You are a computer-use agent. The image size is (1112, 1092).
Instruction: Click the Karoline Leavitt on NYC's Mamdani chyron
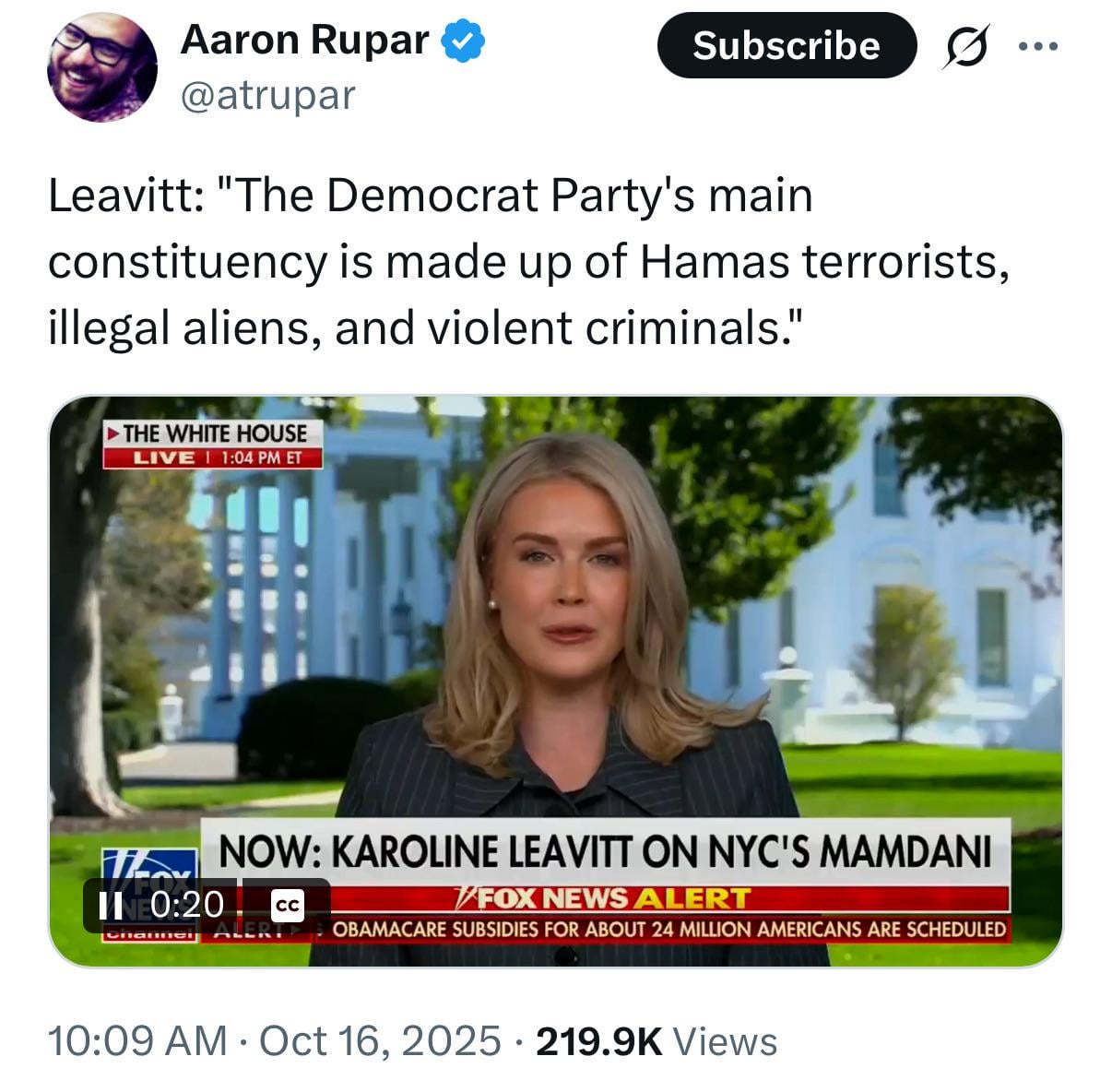[606, 850]
